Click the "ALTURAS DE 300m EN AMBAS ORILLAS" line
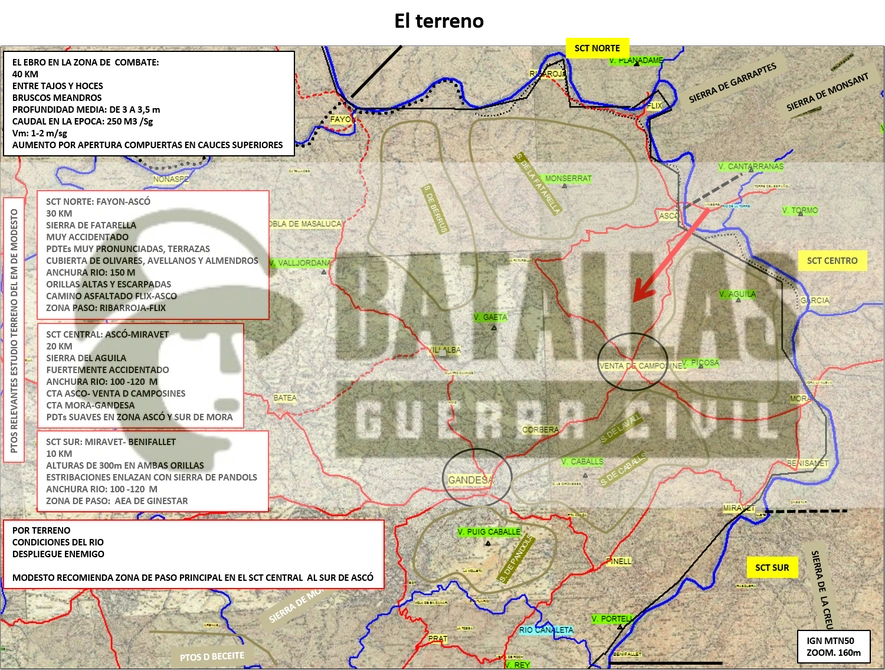Image resolution: width=885 pixels, height=670 pixels. (x=125, y=466)
